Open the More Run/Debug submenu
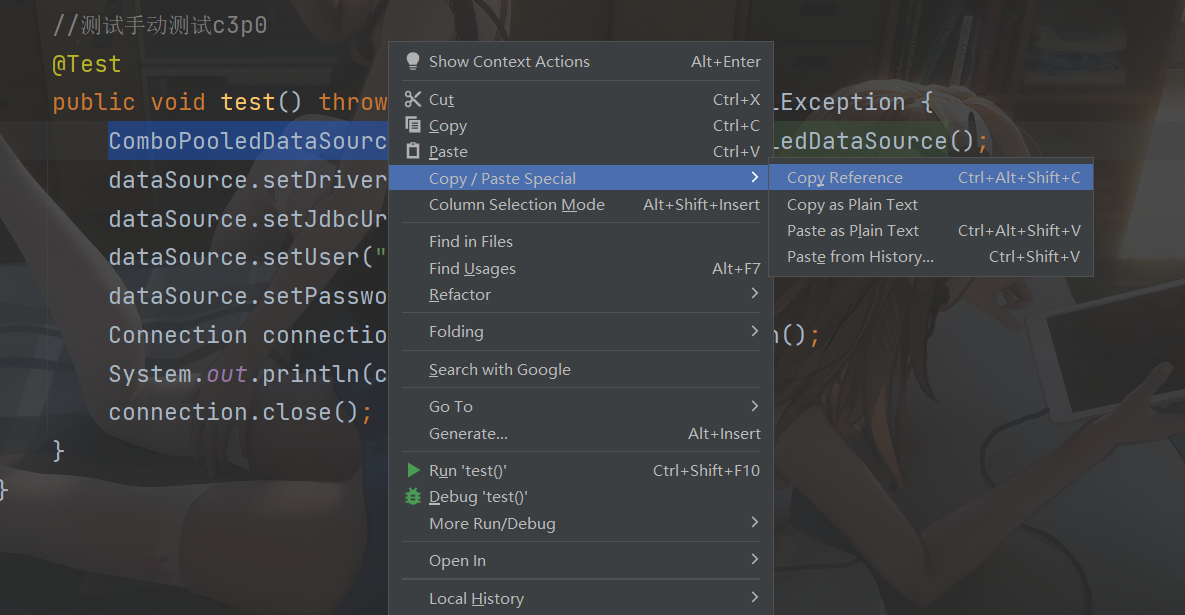This screenshot has width=1185, height=615. tap(492, 523)
